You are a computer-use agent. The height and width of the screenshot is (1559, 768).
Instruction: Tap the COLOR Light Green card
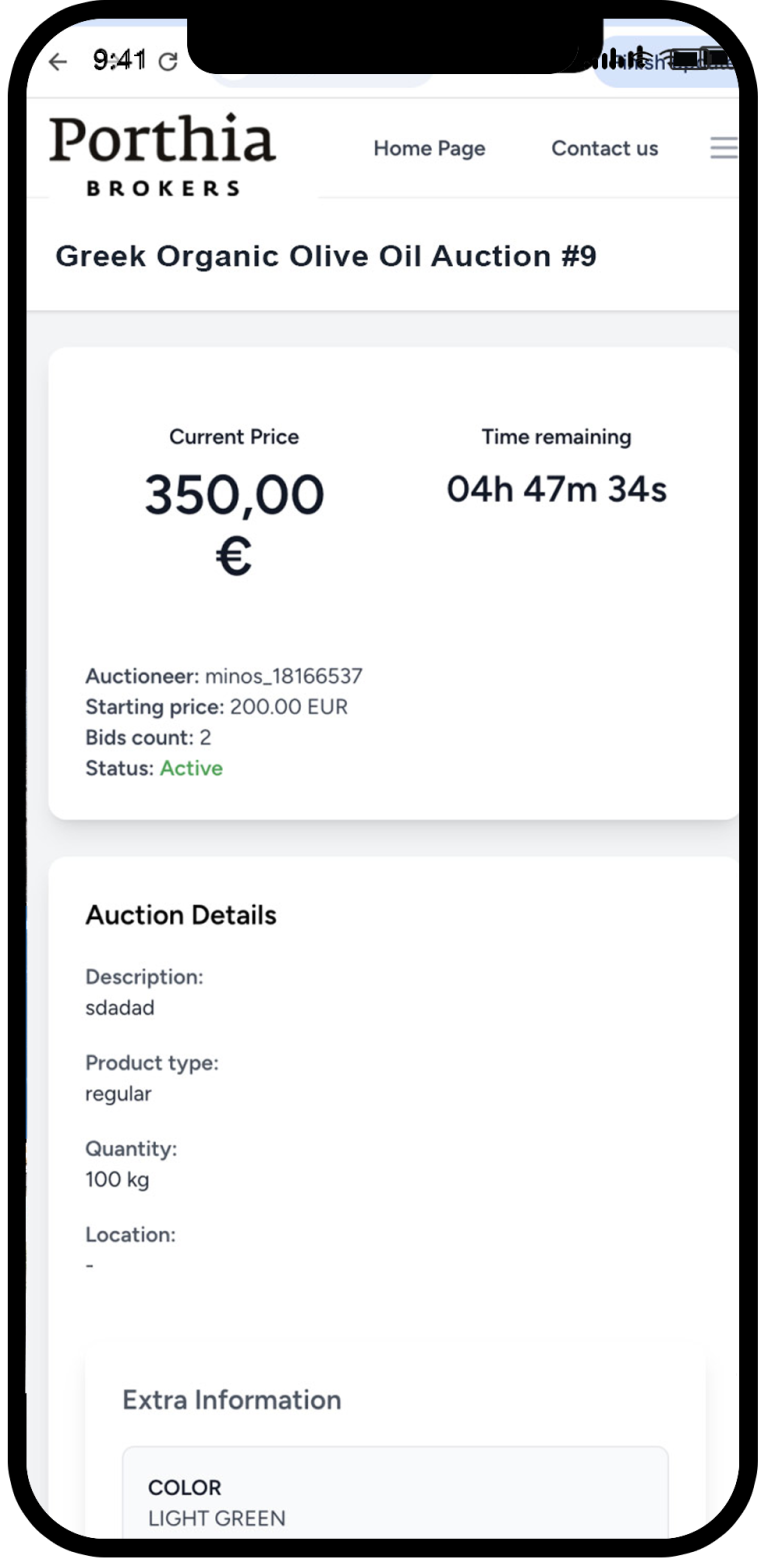[395, 1502]
